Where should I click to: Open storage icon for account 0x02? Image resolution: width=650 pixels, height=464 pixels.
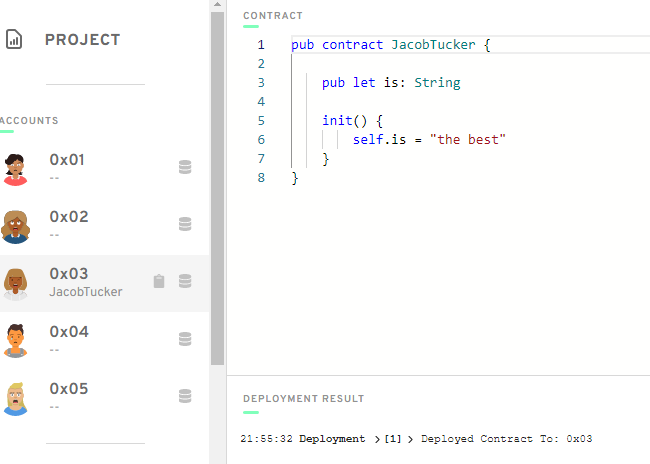click(185, 224)
